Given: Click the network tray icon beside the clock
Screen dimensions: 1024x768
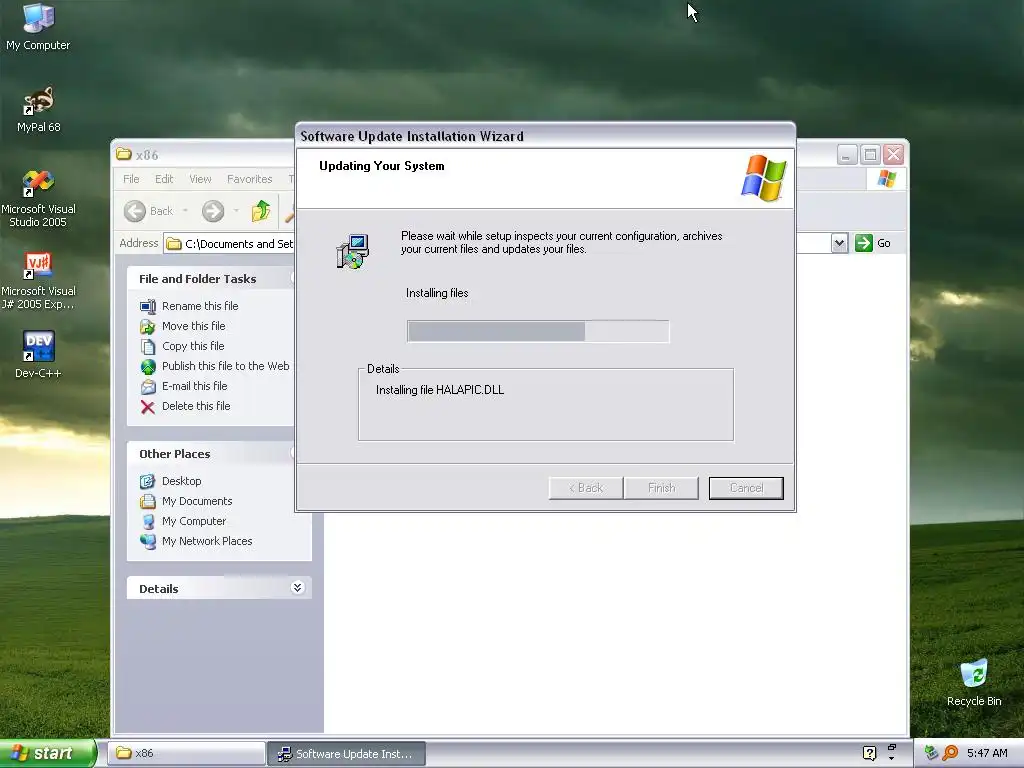Looking at the screenshot, I should tap(931, 753).
